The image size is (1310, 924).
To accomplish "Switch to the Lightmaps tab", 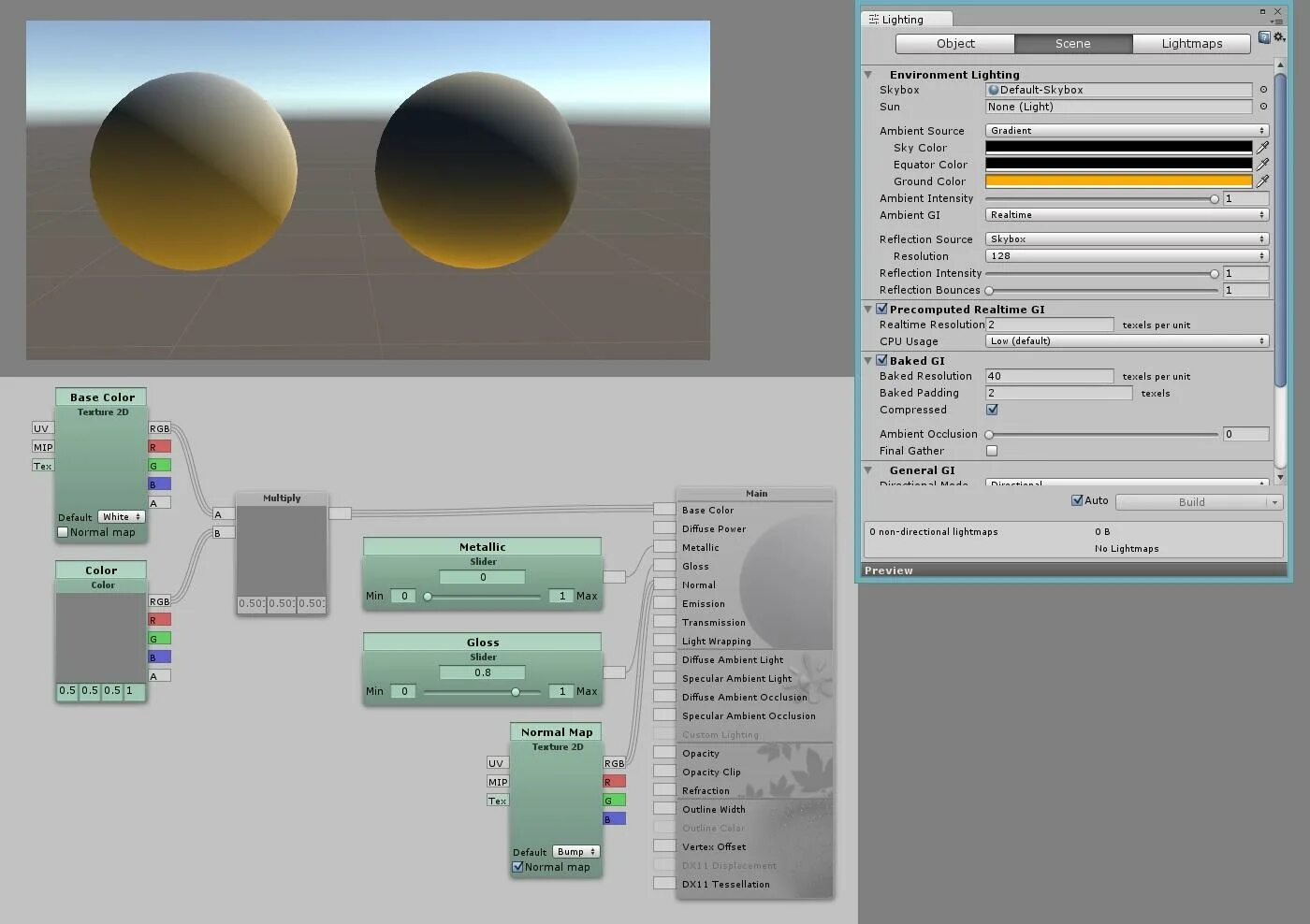I will click(x=1191, y=44).
